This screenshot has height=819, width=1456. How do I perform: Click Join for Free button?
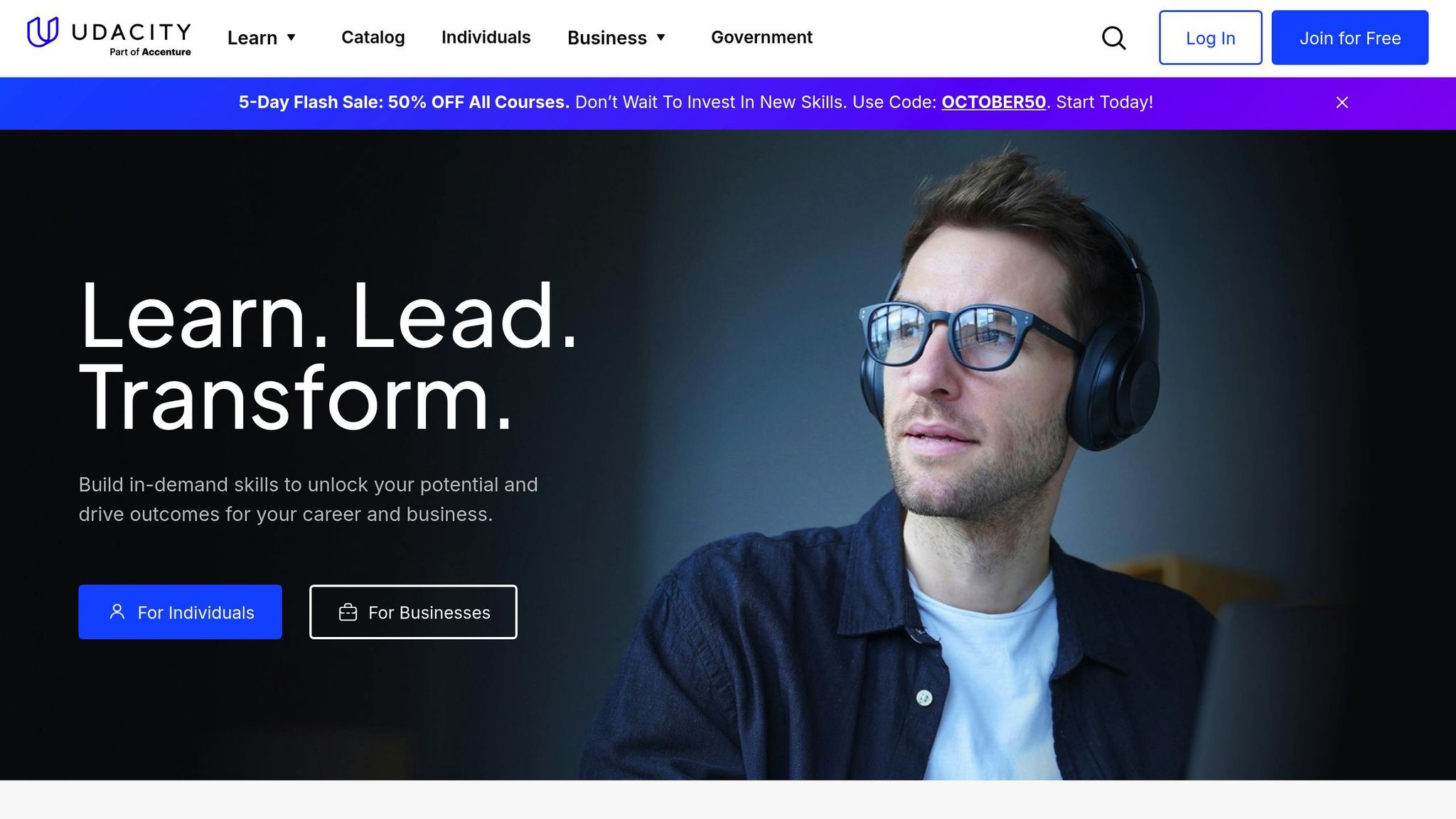(x=1349, y=38)
